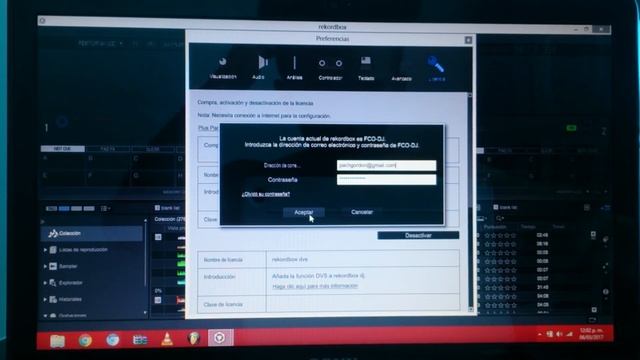Click the Colección music notes icon
Image resolution: width=640 pixels, height=360 pixels.
click(53, 233)
